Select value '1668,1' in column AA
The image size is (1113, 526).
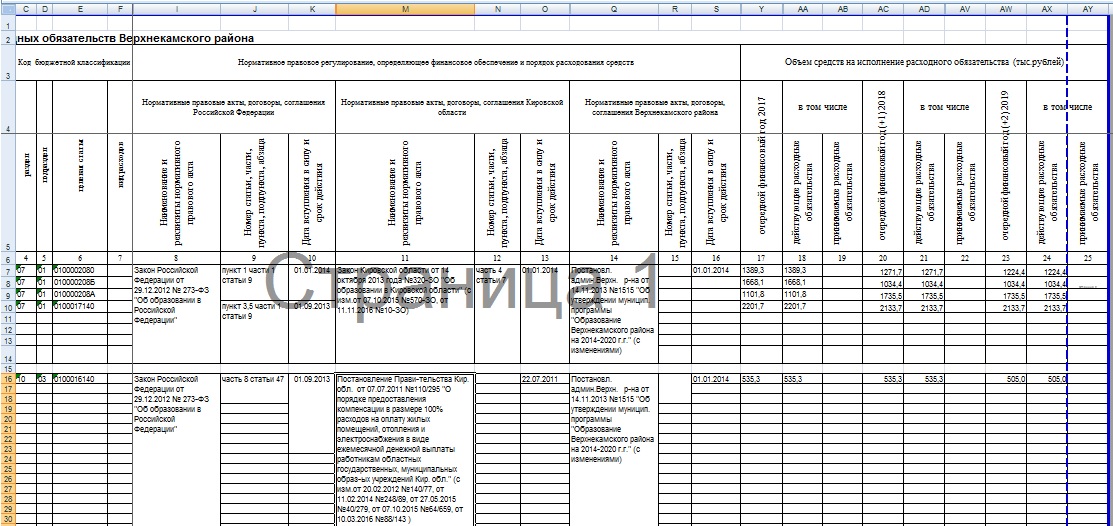coord(803,283)
